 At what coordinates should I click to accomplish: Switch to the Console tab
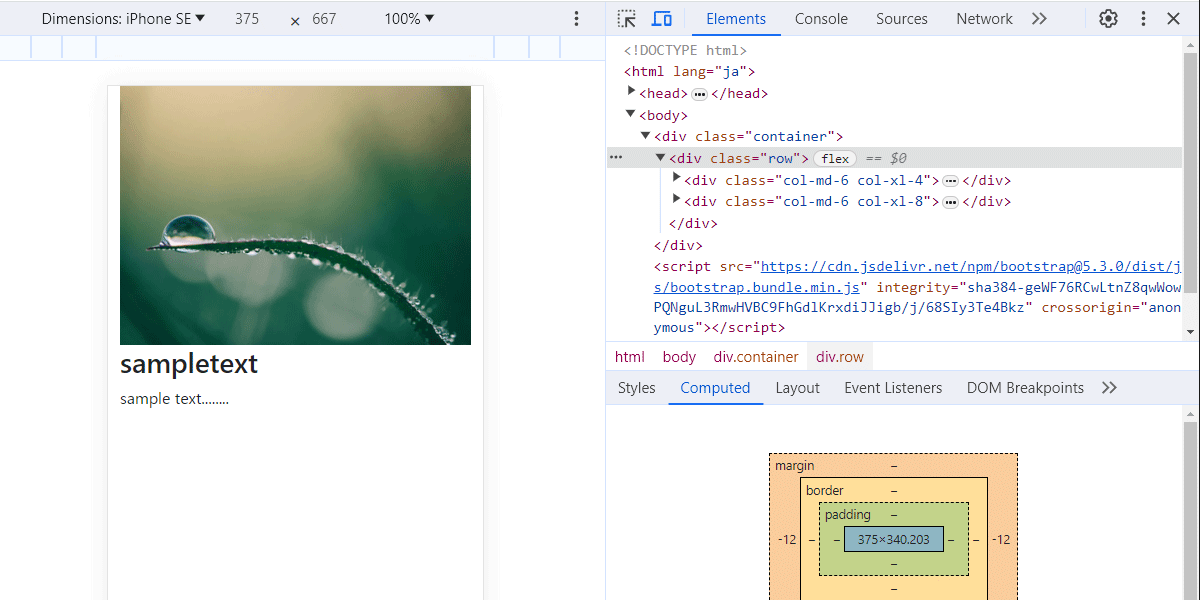[x=821, y=19]
